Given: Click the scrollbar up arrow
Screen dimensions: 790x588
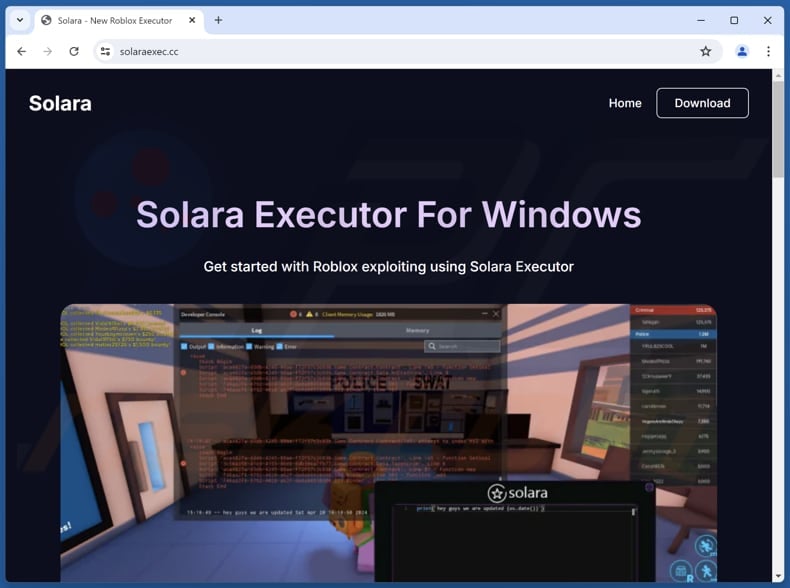Looking at the screenshot, I should click(x=778, y=76).
